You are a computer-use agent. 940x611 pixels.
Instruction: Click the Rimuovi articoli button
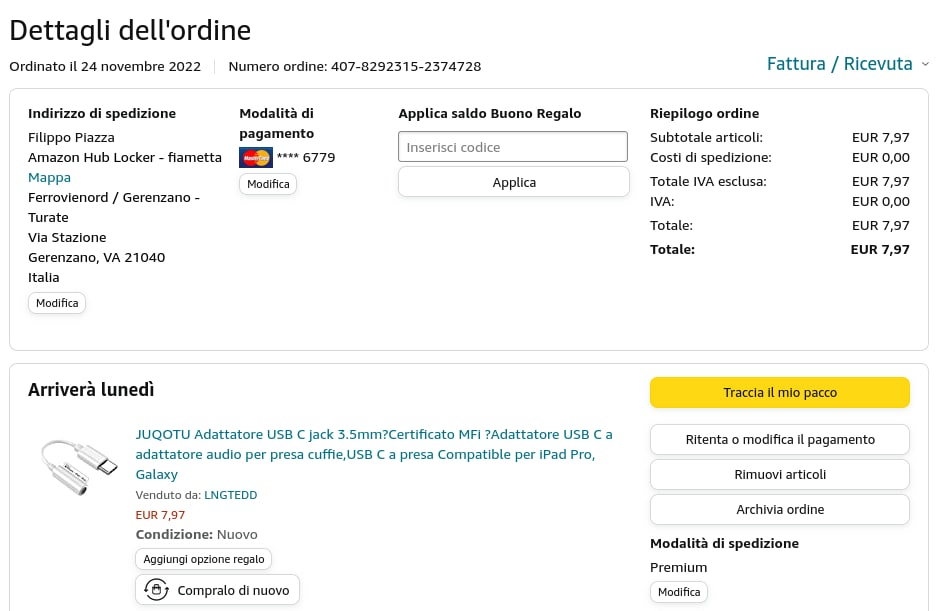tap(779, 474)
